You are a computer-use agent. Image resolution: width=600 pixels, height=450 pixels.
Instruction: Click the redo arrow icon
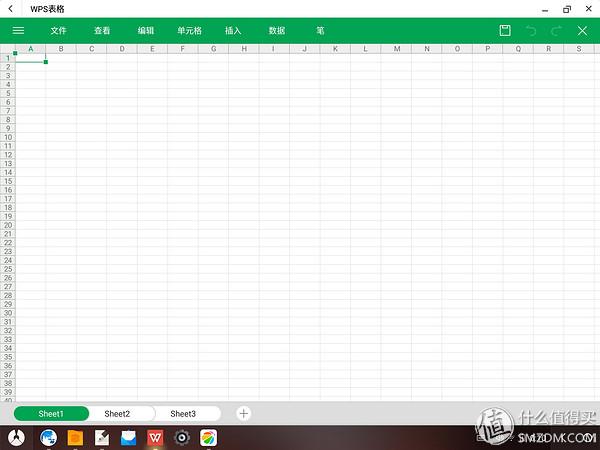(556, 31)
